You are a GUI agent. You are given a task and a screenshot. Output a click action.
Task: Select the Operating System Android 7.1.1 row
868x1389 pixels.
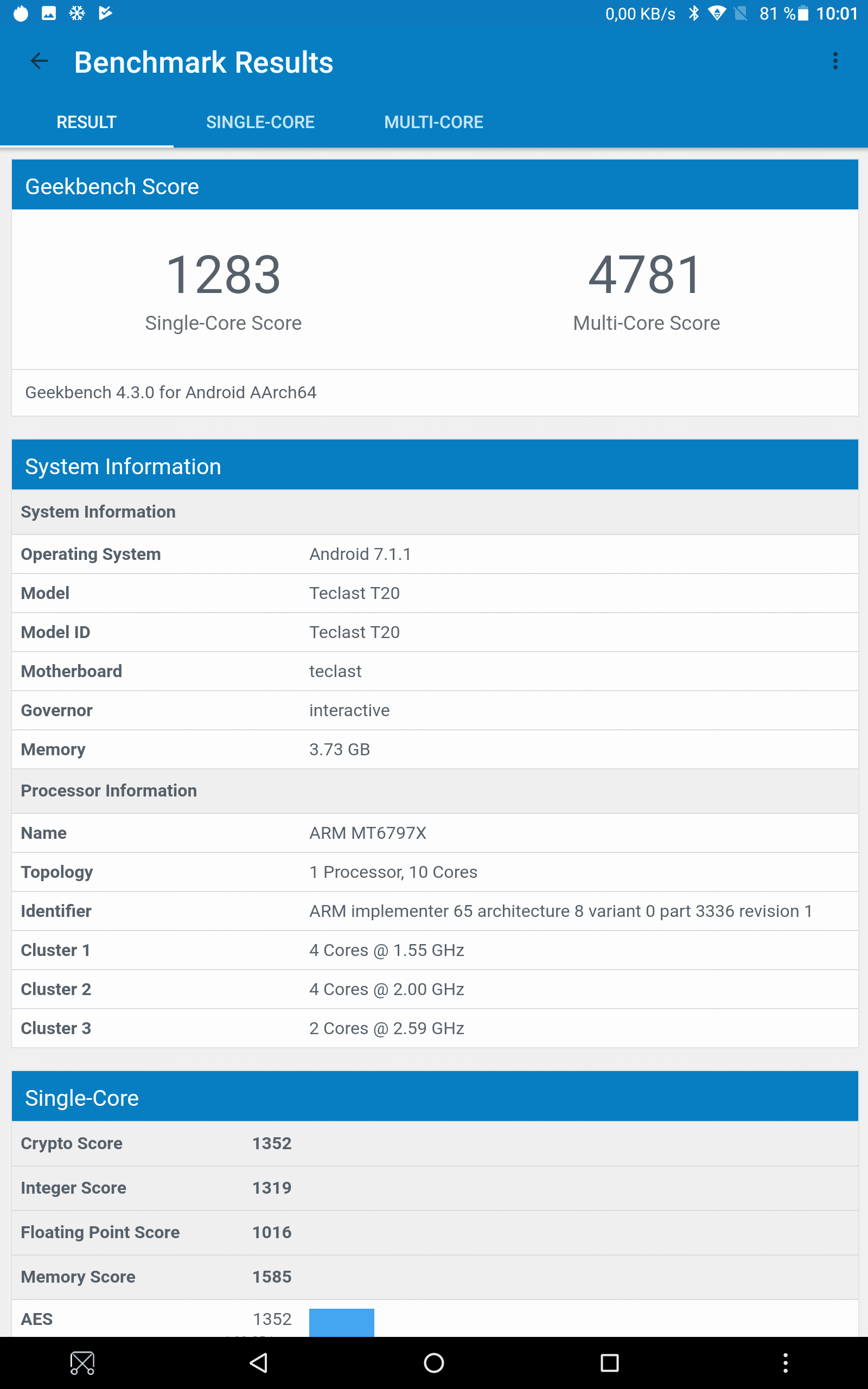[x=435, y=555]
